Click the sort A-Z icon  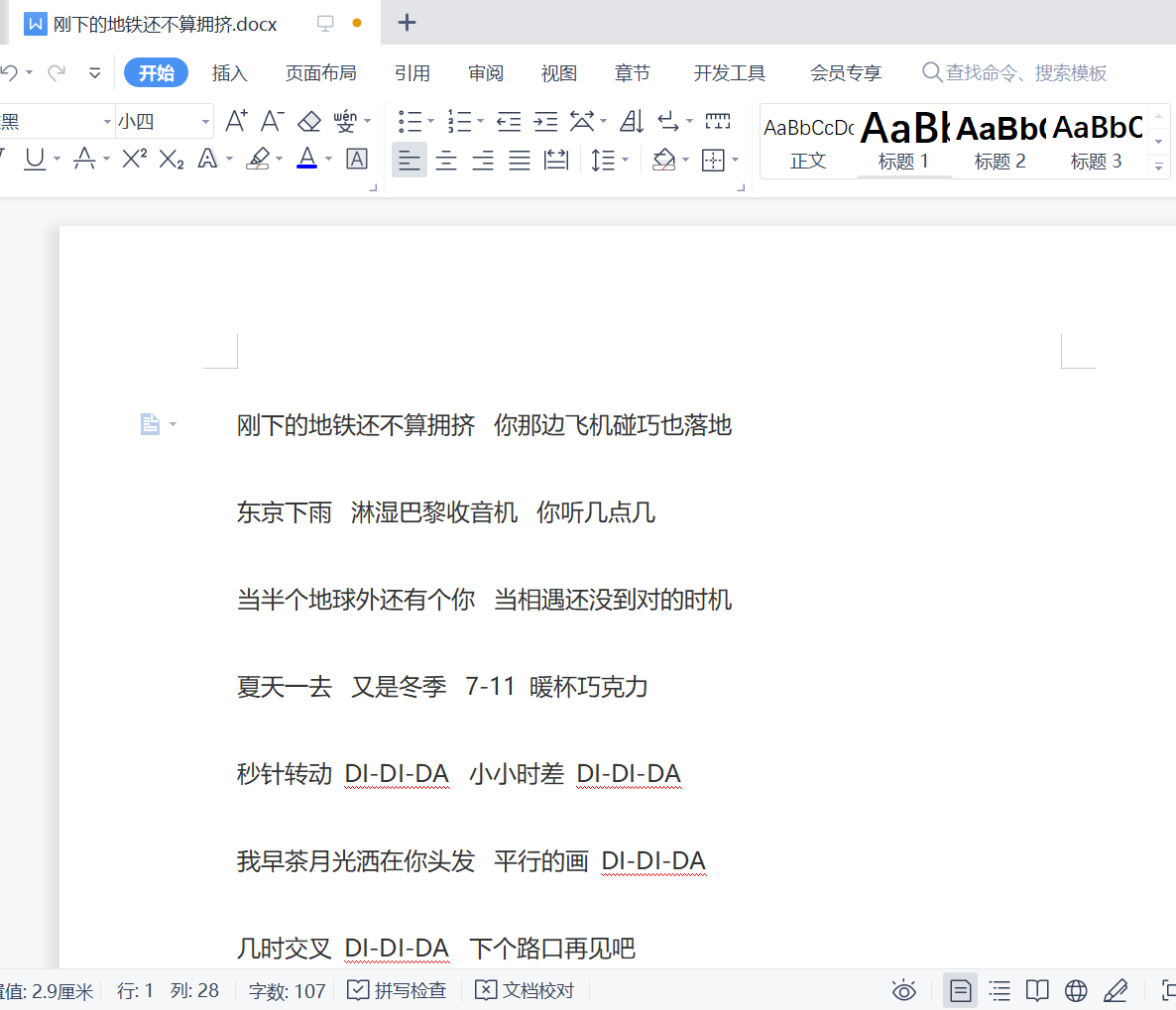[x=632, y=121]
